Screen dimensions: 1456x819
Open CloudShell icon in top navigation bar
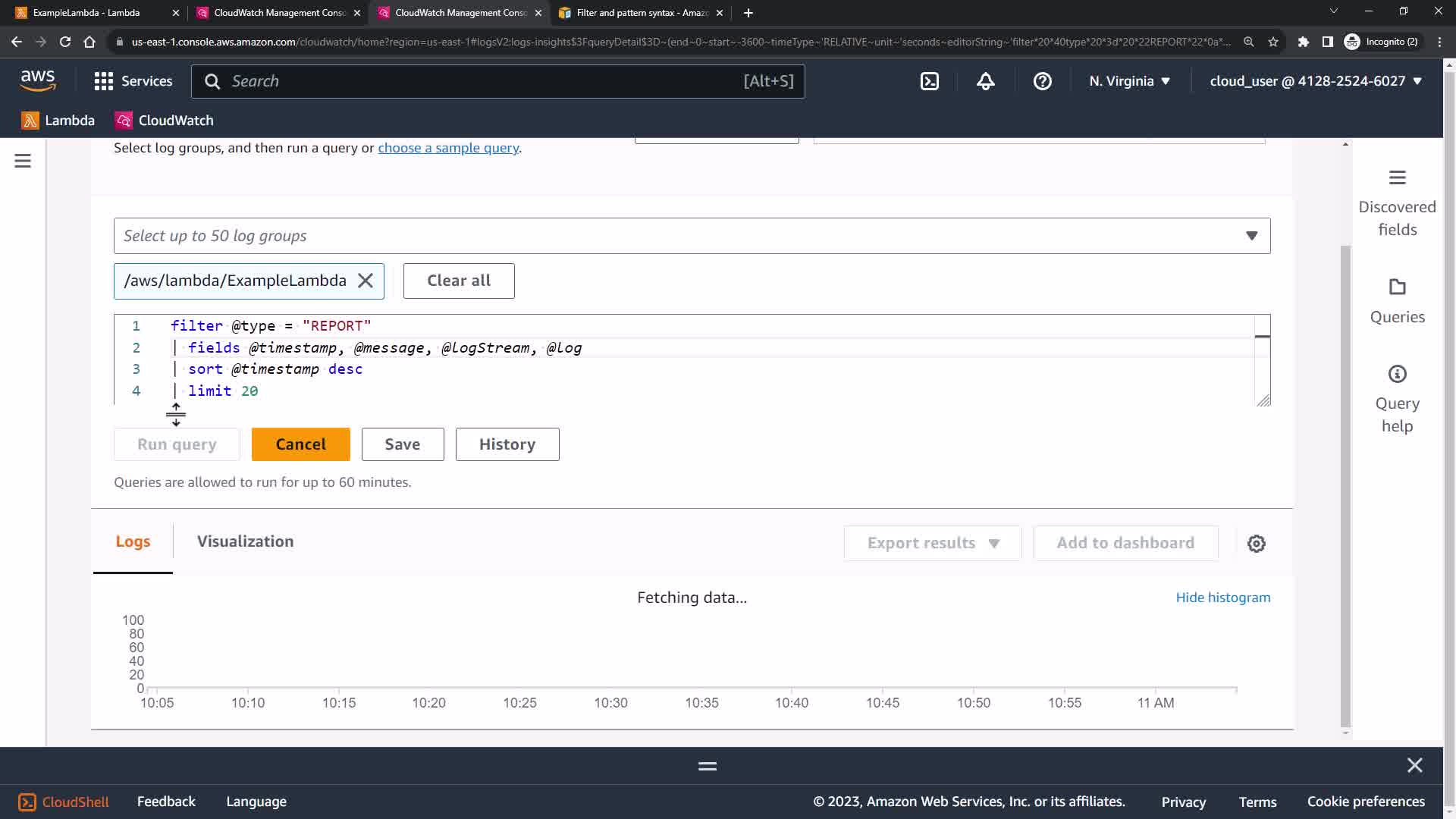[930, 81]
